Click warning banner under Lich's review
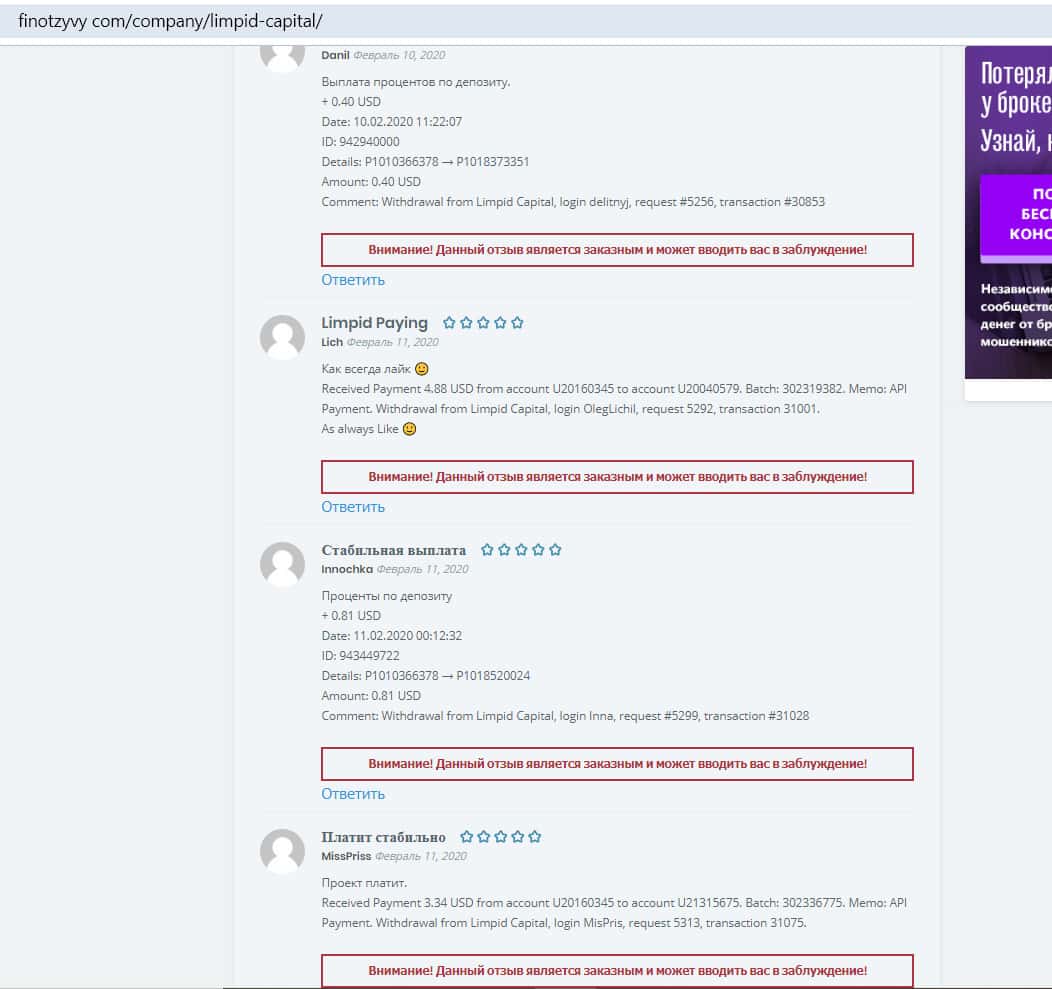The width and height of the screenshot is (1052, 989). coord(617,476)
